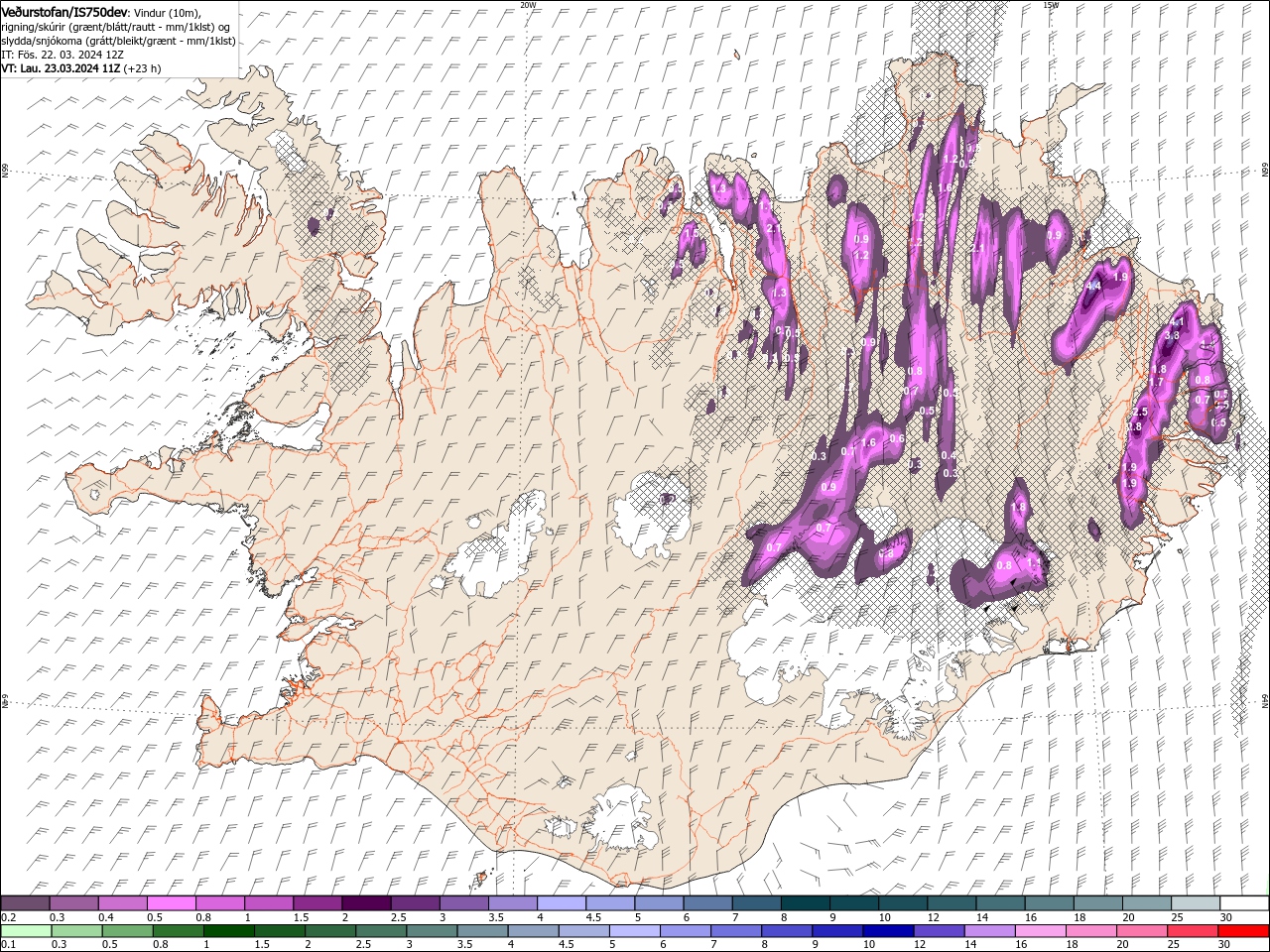Click the 4.4 snowfall value on the map

click(1094, 286)
